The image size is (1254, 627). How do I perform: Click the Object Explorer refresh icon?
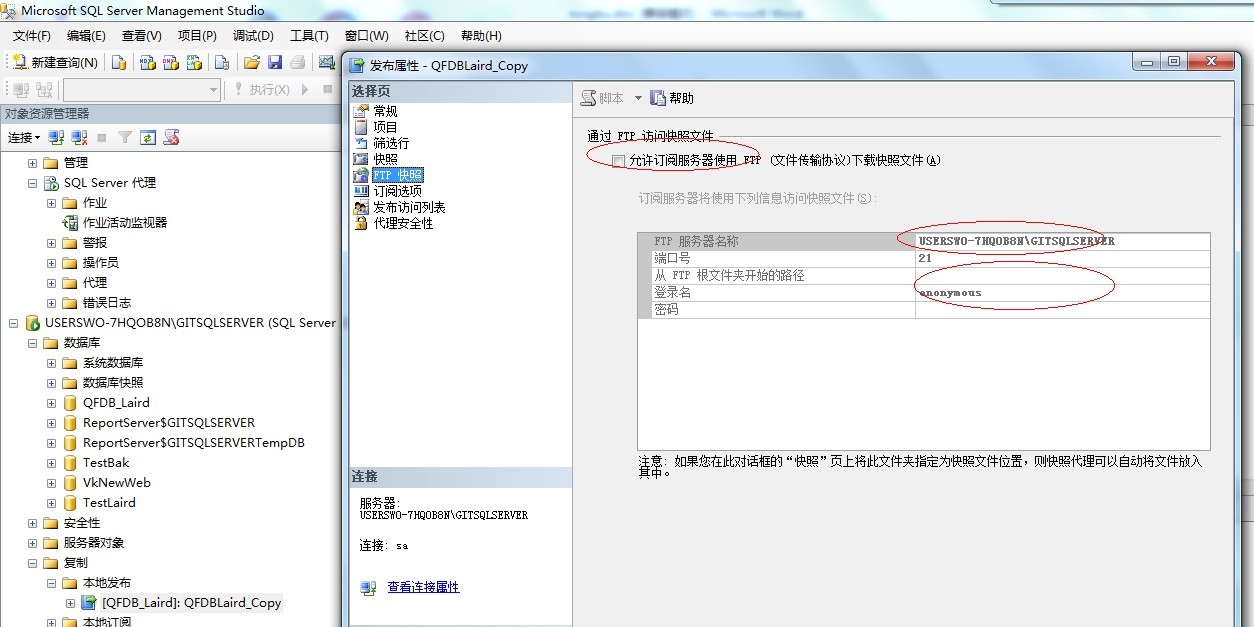point(148,138)
